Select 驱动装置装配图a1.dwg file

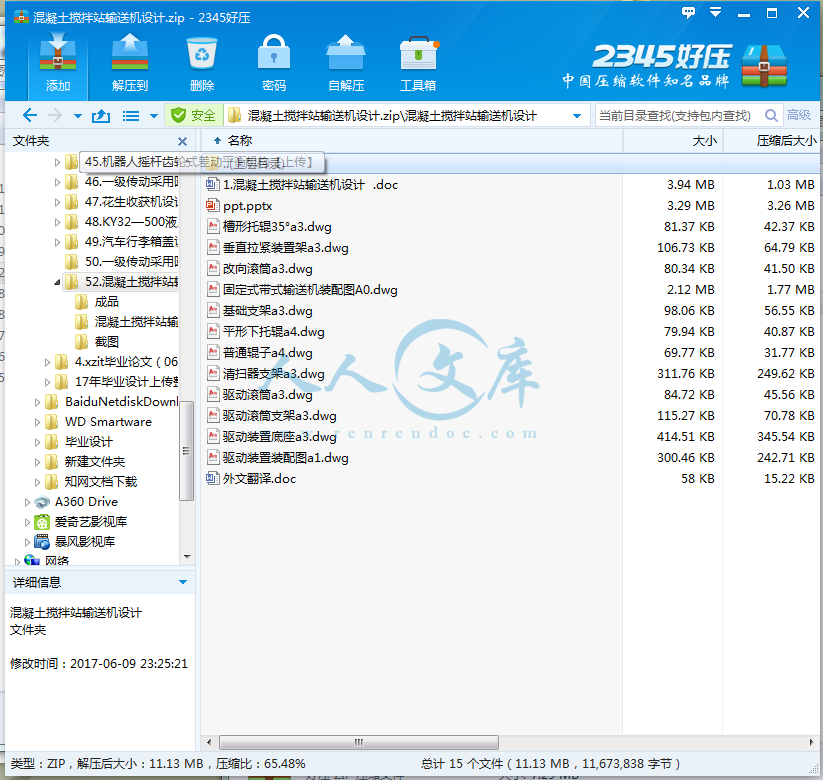tap(286, 458)
